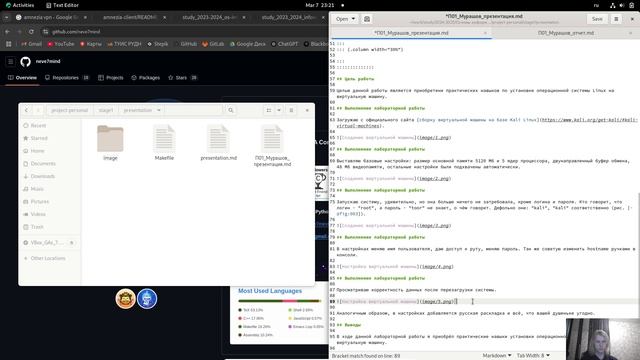Open the Files hamburger menu
The image size is (640, 360).
[291, 110]
